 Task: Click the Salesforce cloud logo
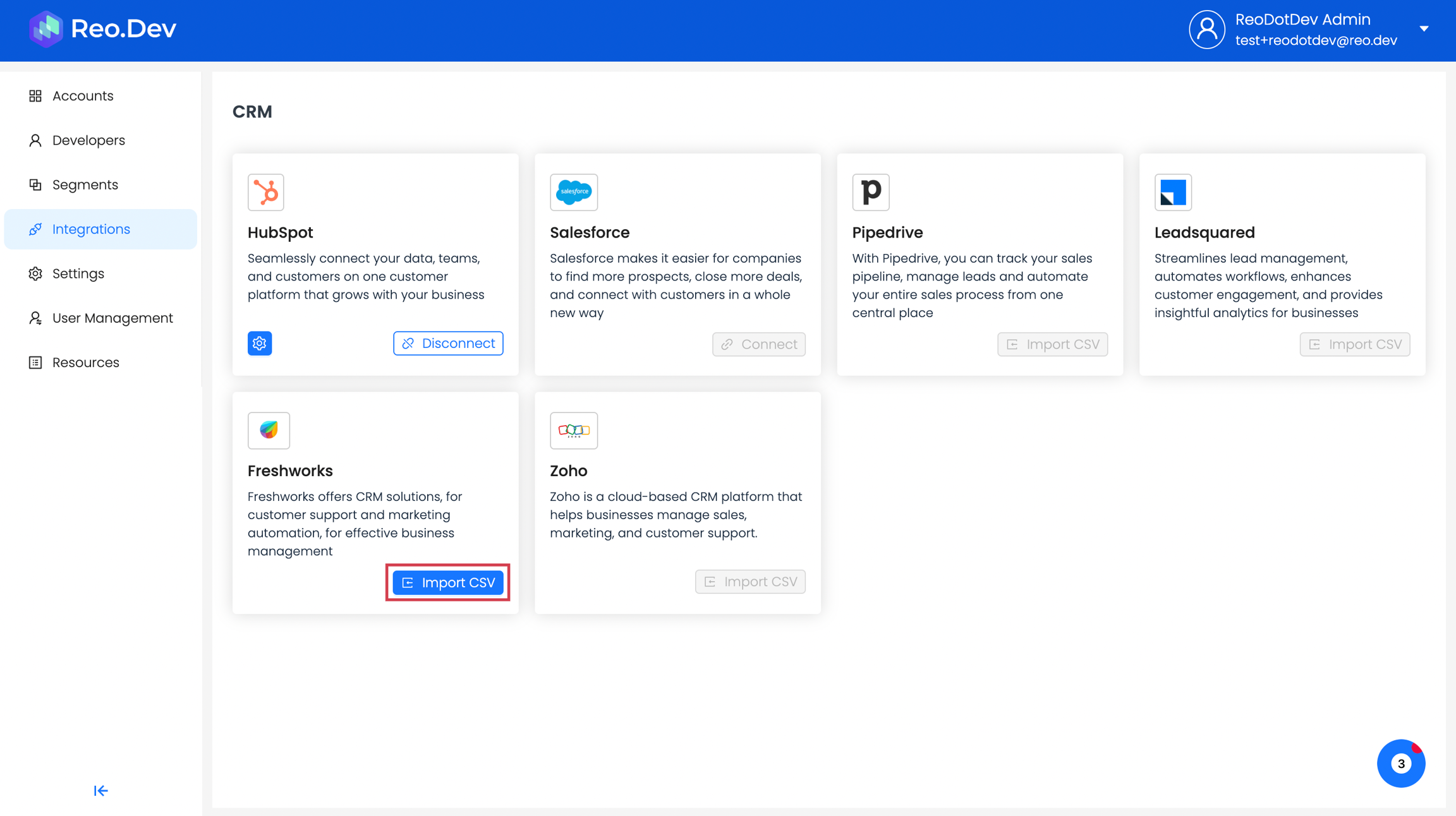[573, 192]
